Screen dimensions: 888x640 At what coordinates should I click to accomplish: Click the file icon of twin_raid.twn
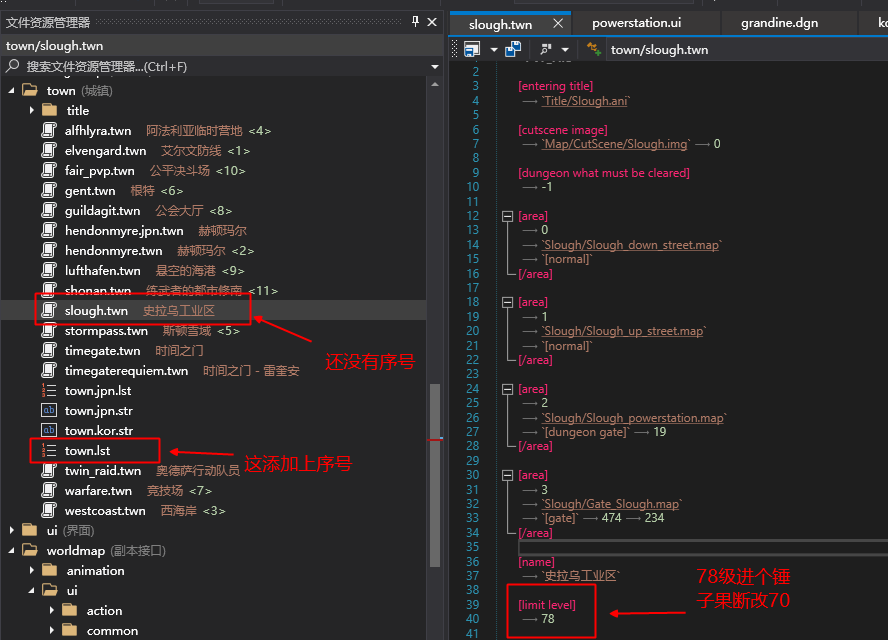[x=49, y=470]
